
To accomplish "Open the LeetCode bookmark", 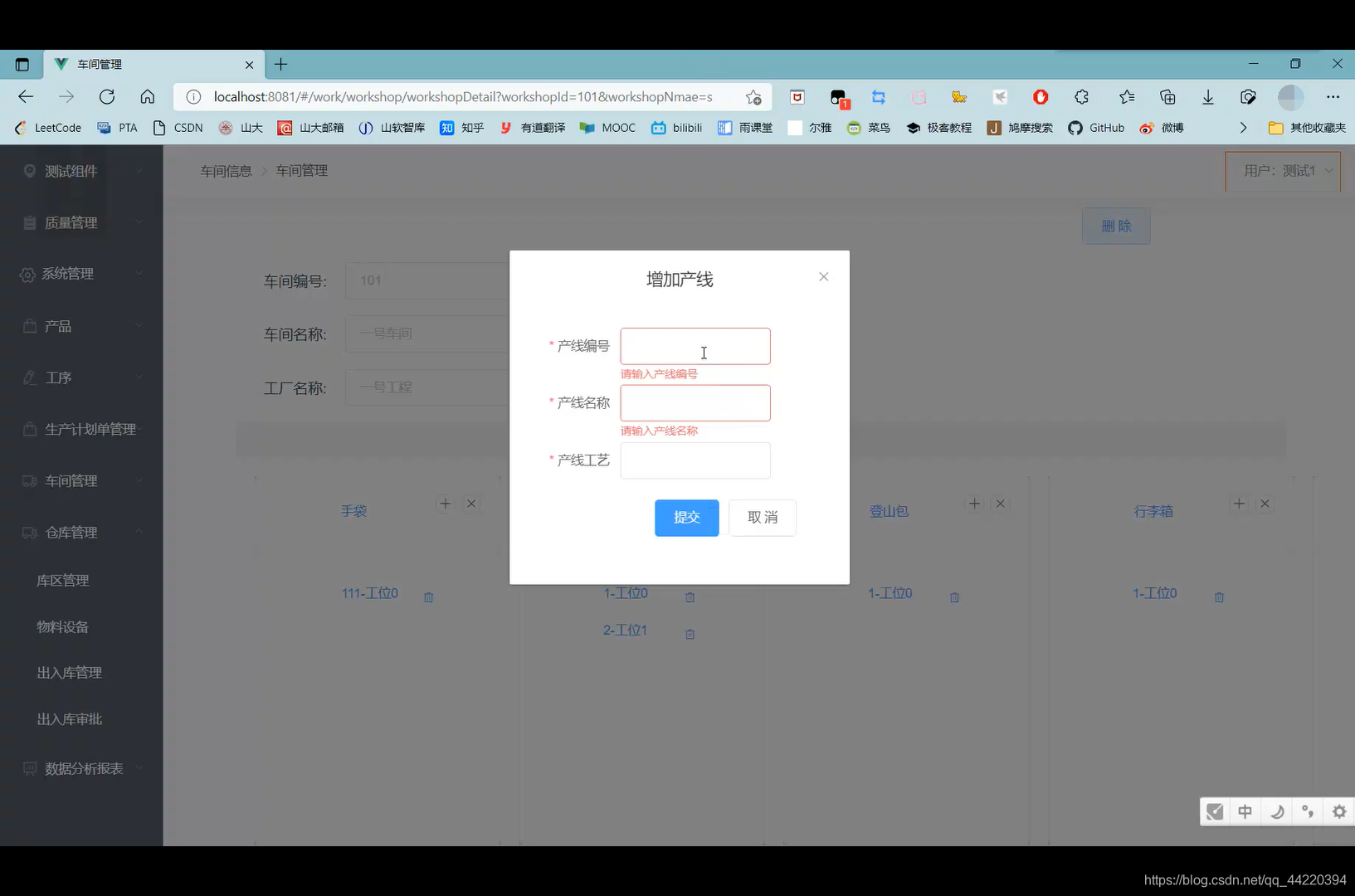I will (x=48, y=128).
